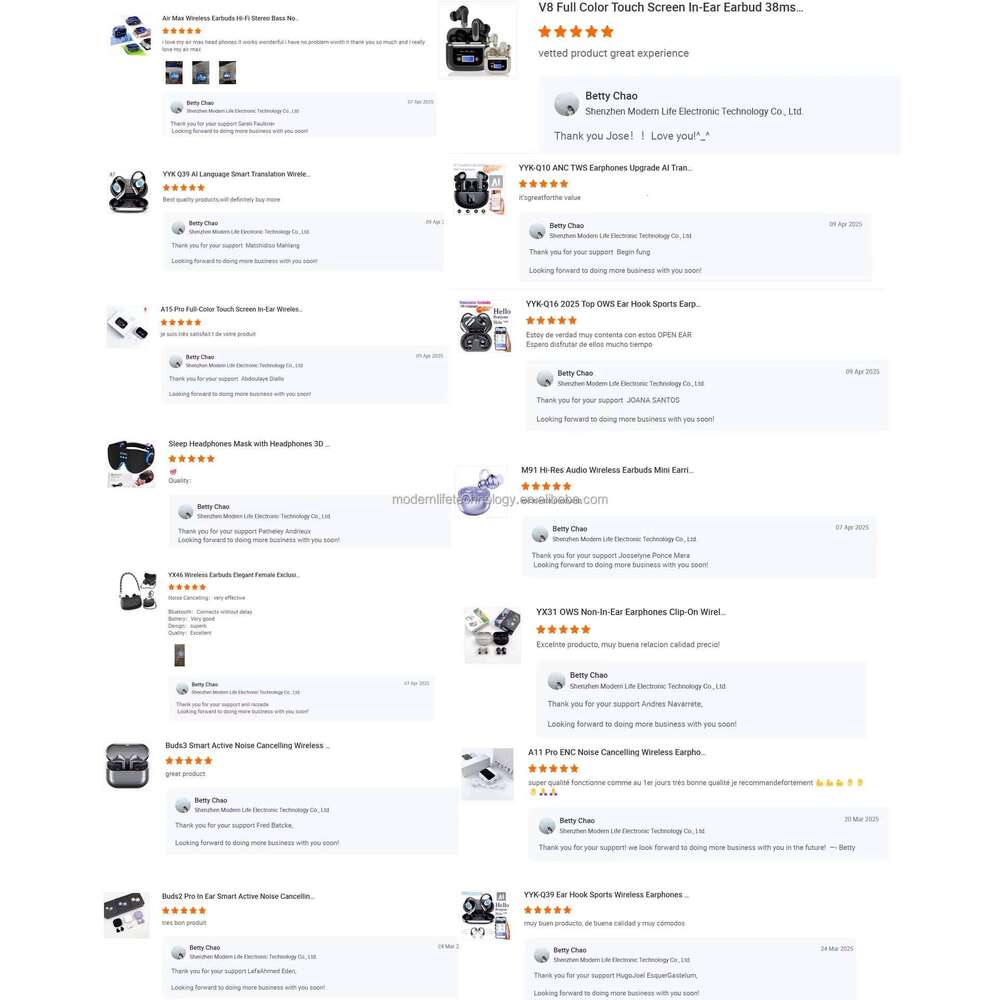Click the V8 Full Color Touch Screen title

tap(670, 8)
